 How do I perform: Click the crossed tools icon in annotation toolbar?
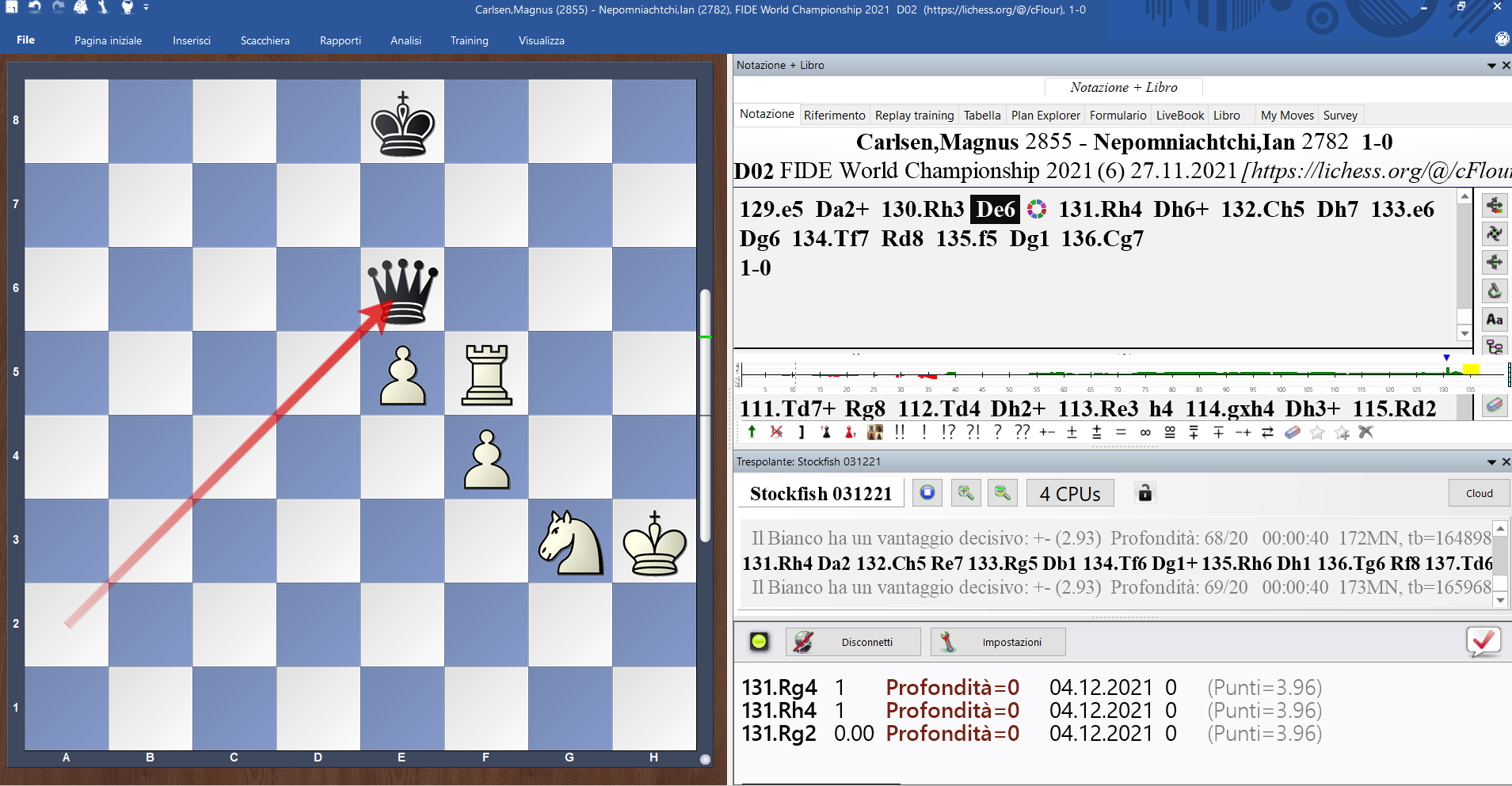pyautogui.click(x=1366, y=432)
